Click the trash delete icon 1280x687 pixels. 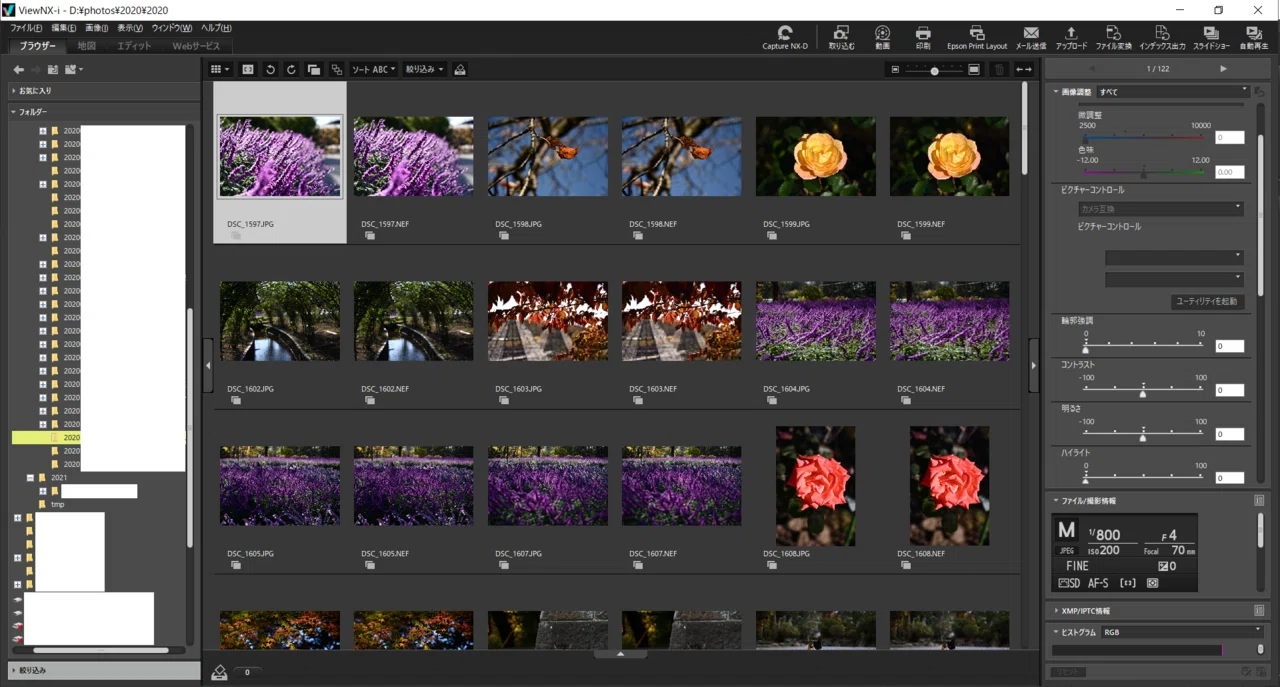[999, 69]
